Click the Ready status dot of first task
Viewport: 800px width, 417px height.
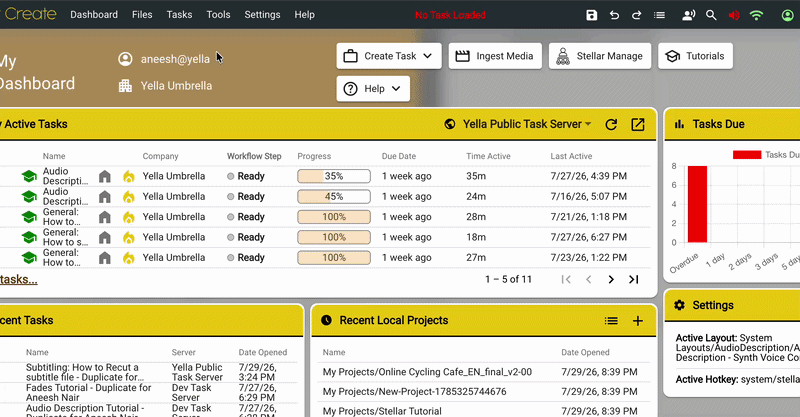(231, 176)
